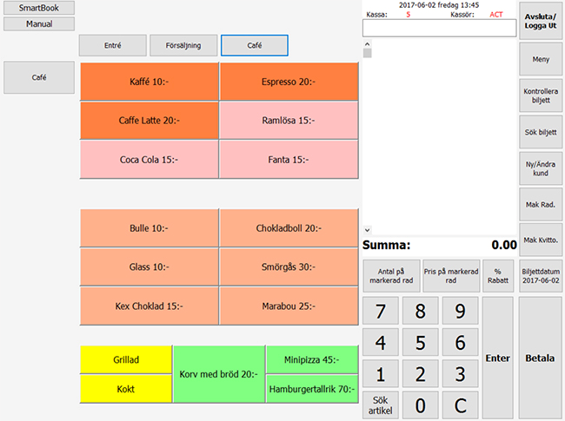Viewport: 565px width, 421px height.
Task: Clear entry with the C key
Action: (460, 405)
